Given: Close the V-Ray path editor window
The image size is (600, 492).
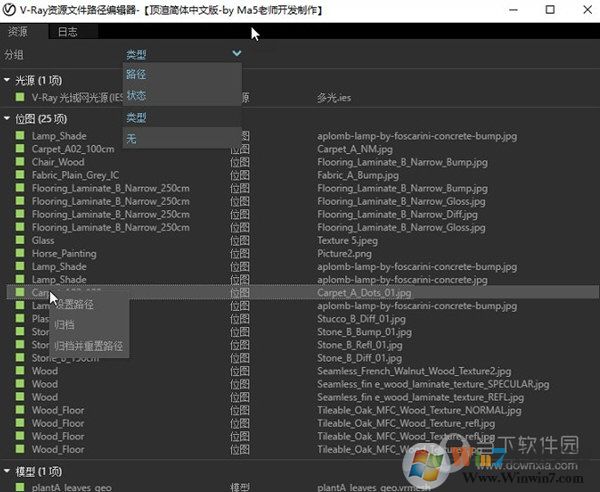Looking at the screenshot, I should click(588, 10).
